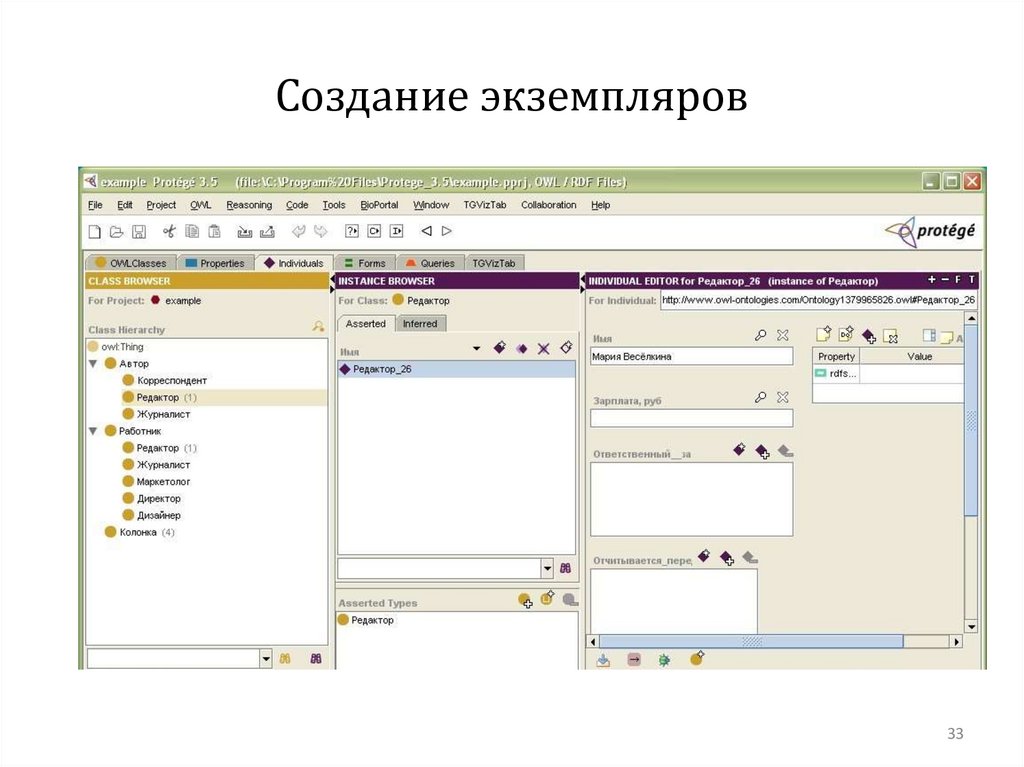The width and height of the screenshot is (1024, 767).
Task: Click the cut scissors icon in toolbar
Action: (169, 232)
